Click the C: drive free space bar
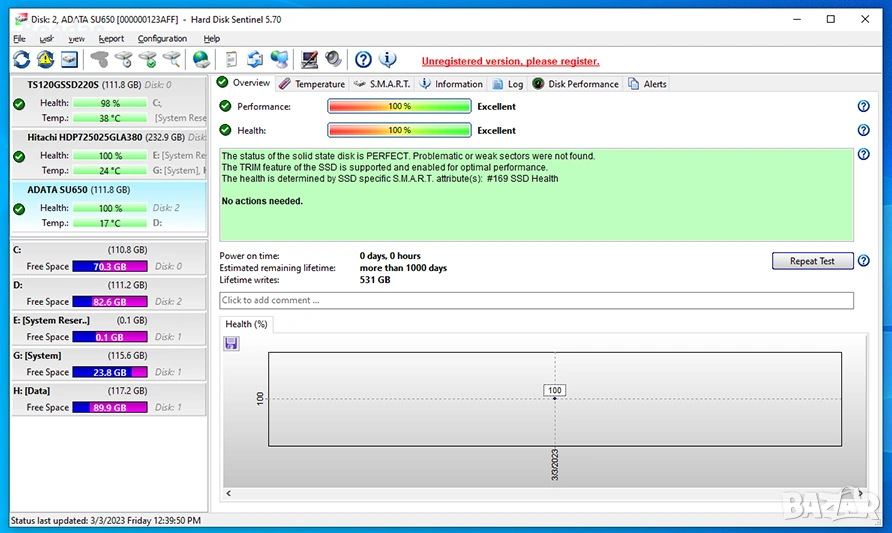Screen dimensions: 892x533 110,267
